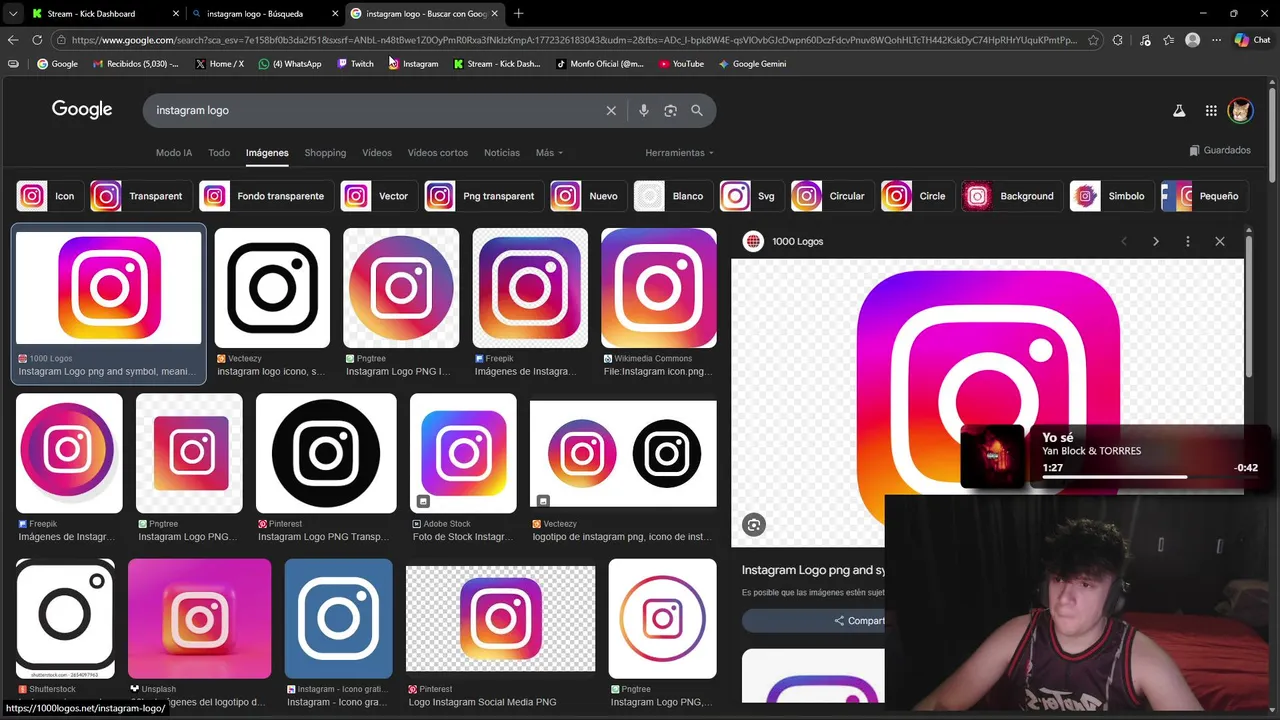1280x720 pixels.
Task: Open the Wikimedia Commons Instagram icon thumbnail
Action: [659, 288]
